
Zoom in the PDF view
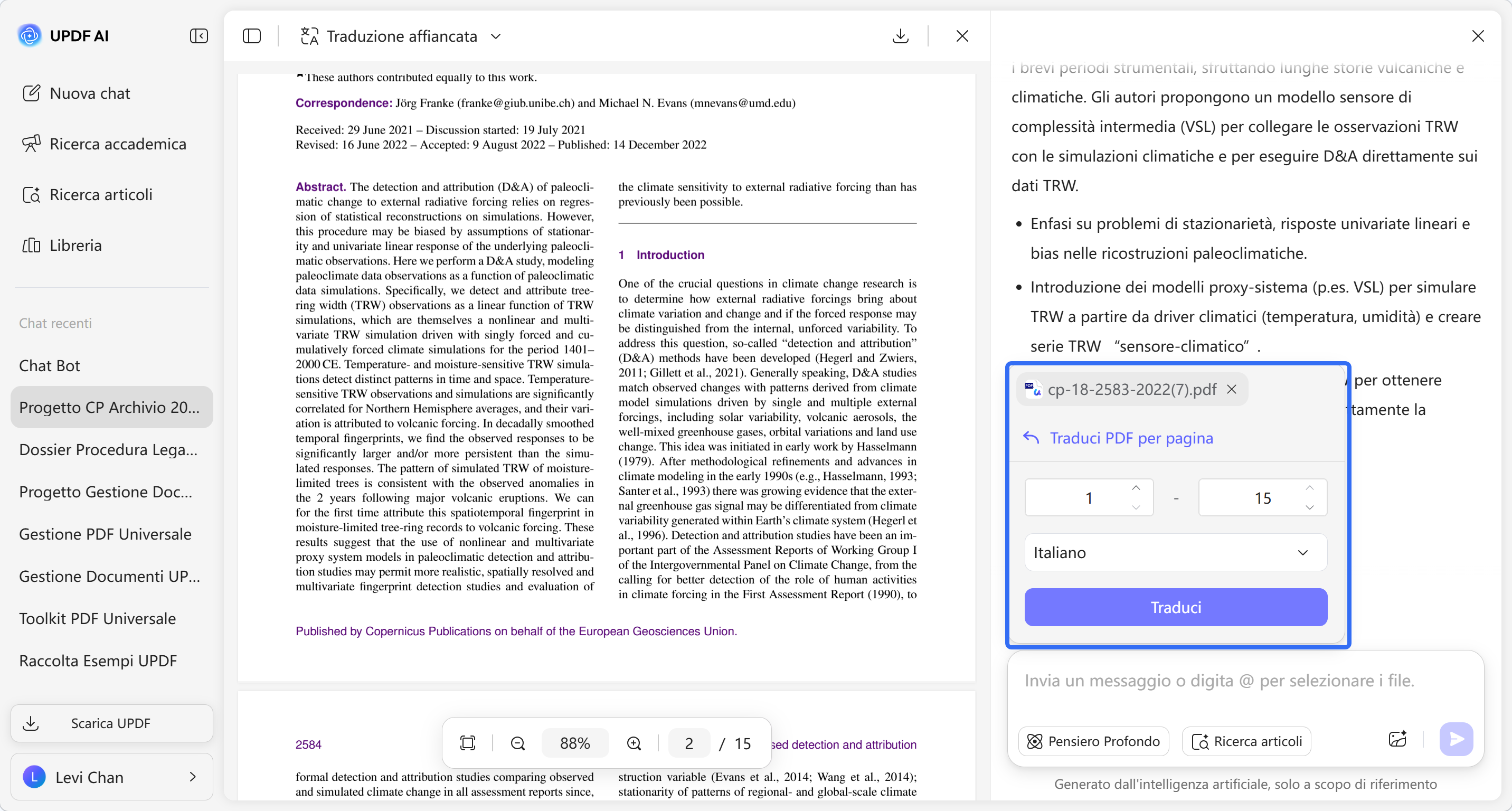[x=634, y=743]
